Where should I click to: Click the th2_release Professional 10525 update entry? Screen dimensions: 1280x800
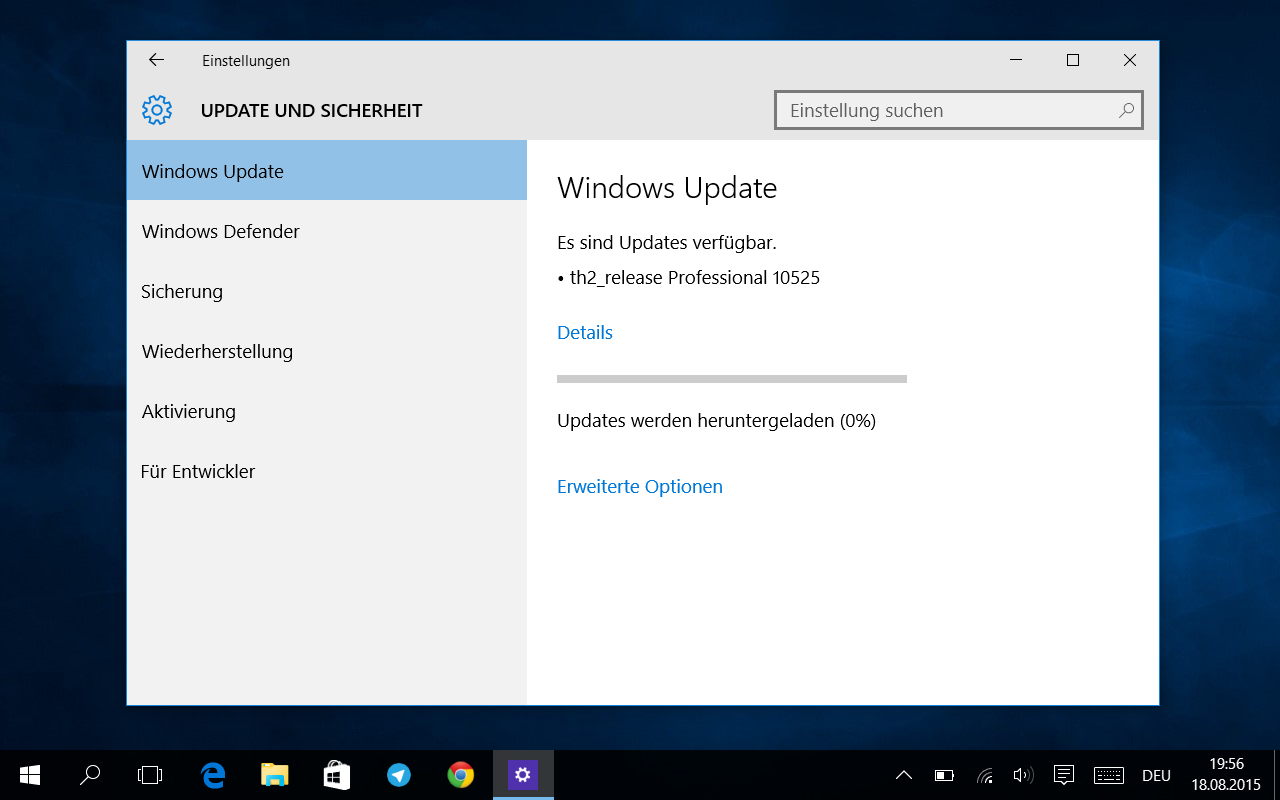click(x=689, y=278)
